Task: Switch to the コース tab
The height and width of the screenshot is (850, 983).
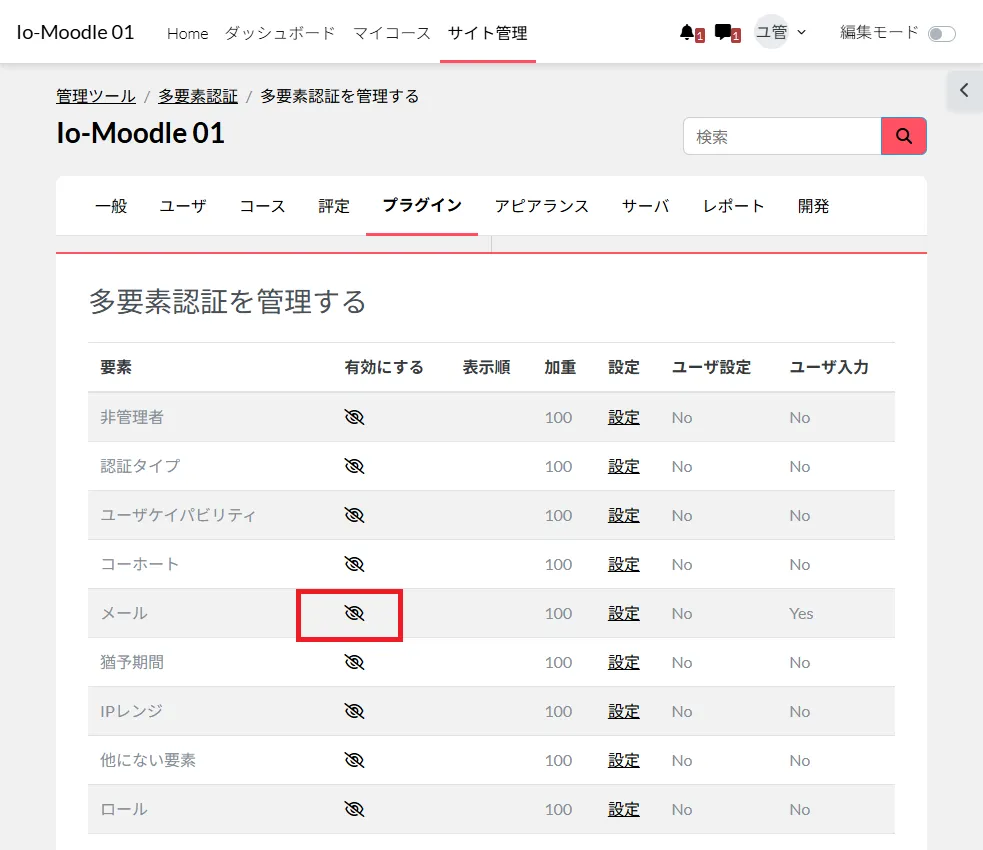Action: point(263,206)
